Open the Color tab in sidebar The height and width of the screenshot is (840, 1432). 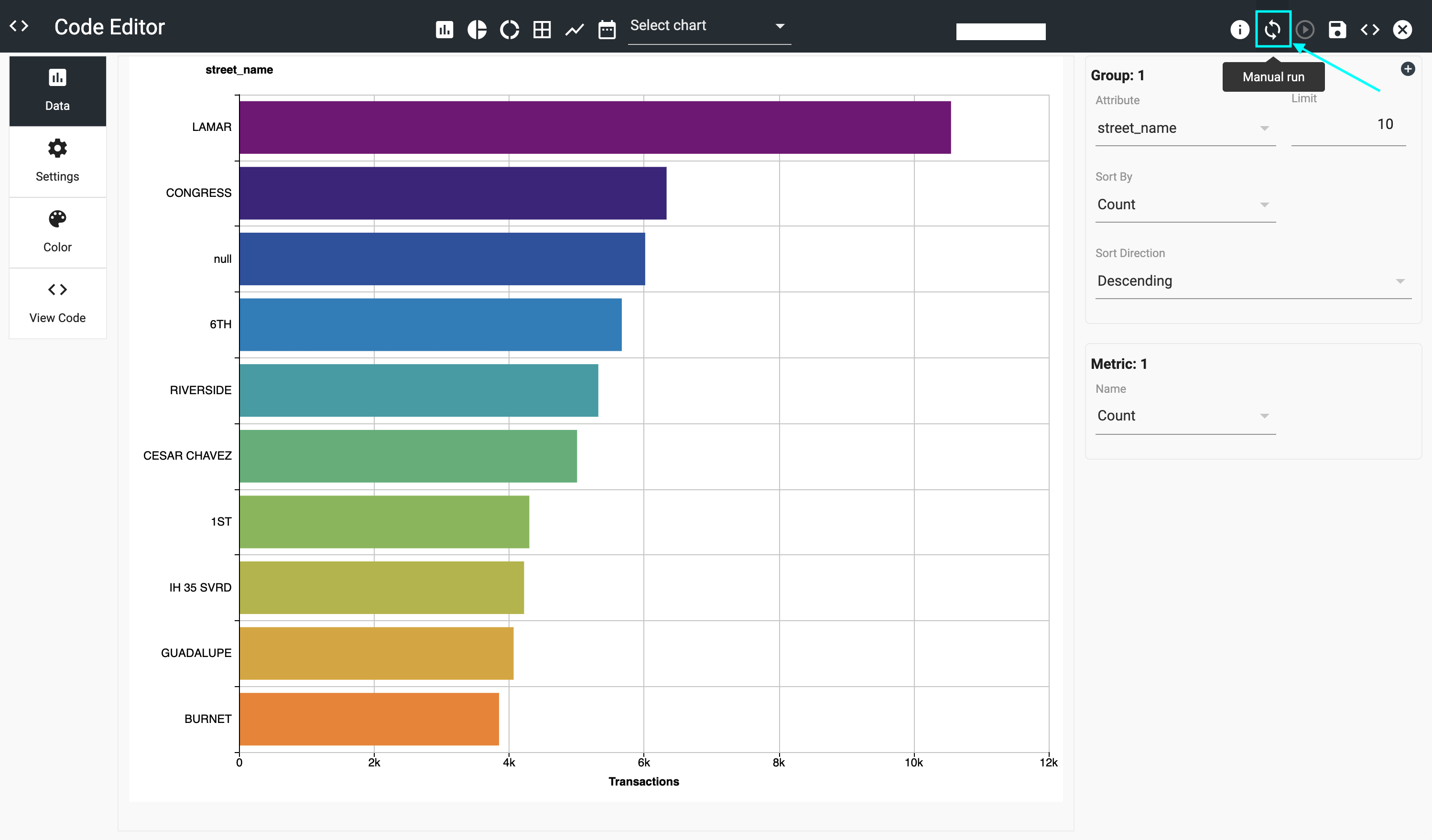[x=57, y=232]
